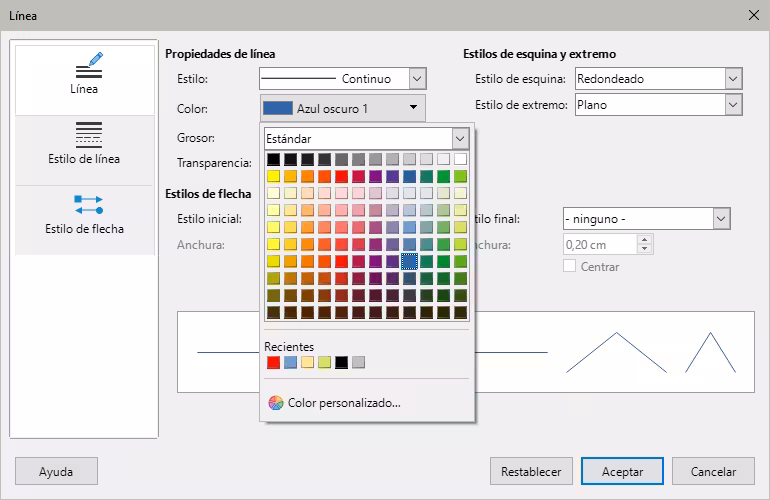
Task: Select black in the palette's top row
Action: pyautogui.click(x=274, y=159)
